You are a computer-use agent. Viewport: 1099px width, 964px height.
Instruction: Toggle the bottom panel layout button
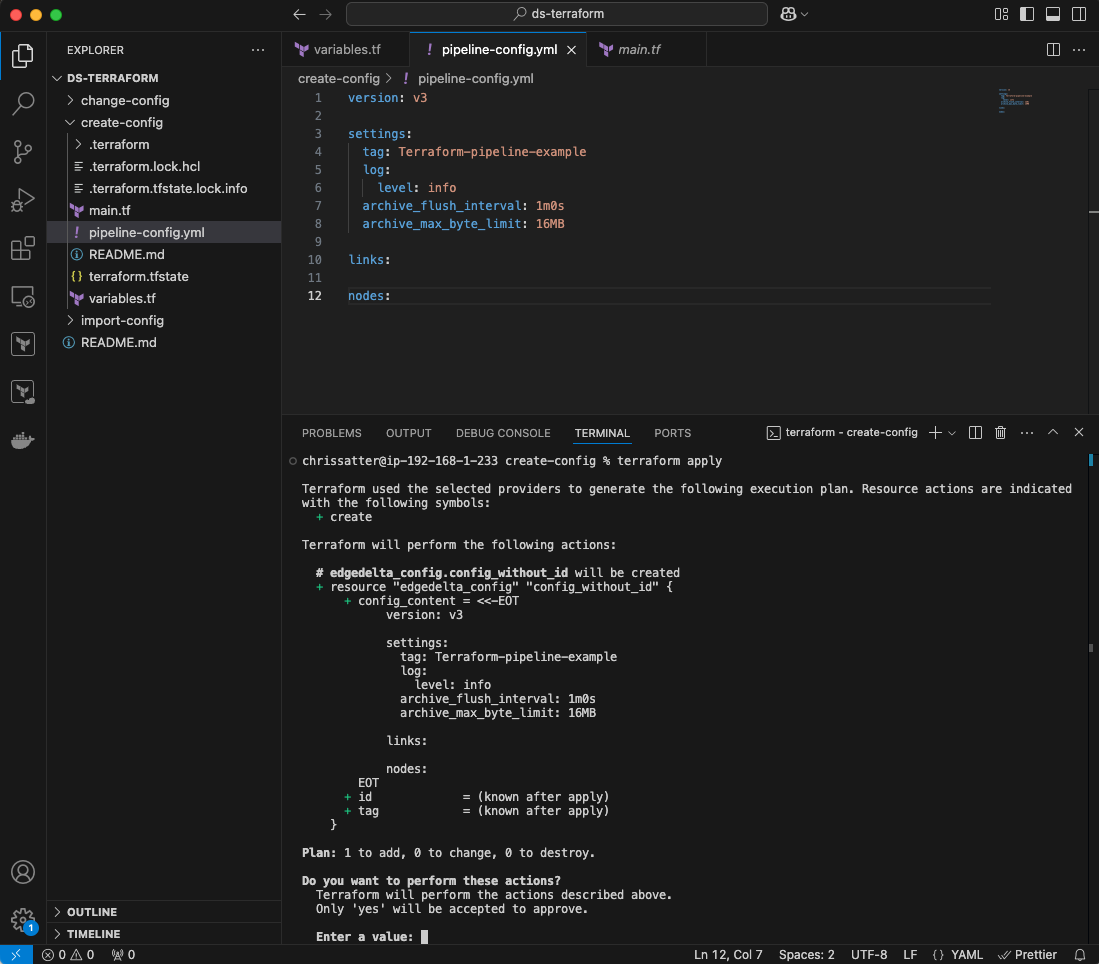point(1052,14)
